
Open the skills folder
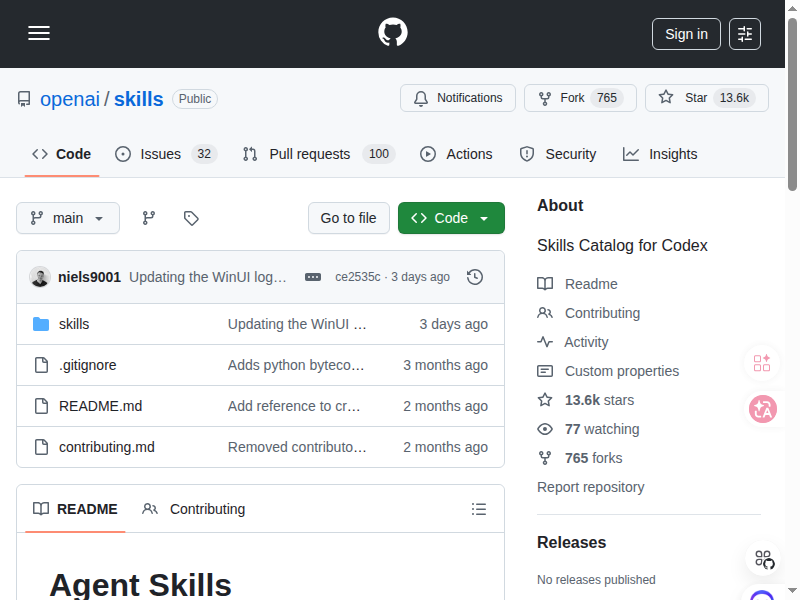[74, 324]
